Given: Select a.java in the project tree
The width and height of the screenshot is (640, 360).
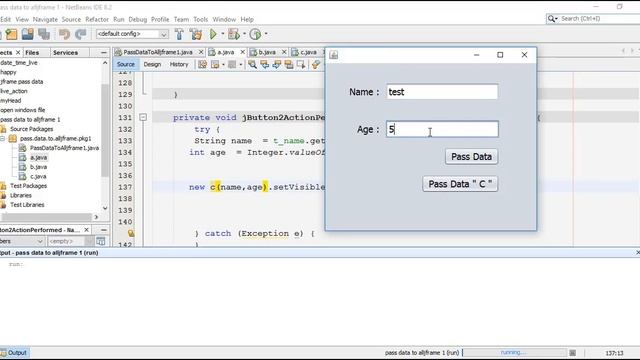Looking at the screenshot, I should (x=38, y=158).
